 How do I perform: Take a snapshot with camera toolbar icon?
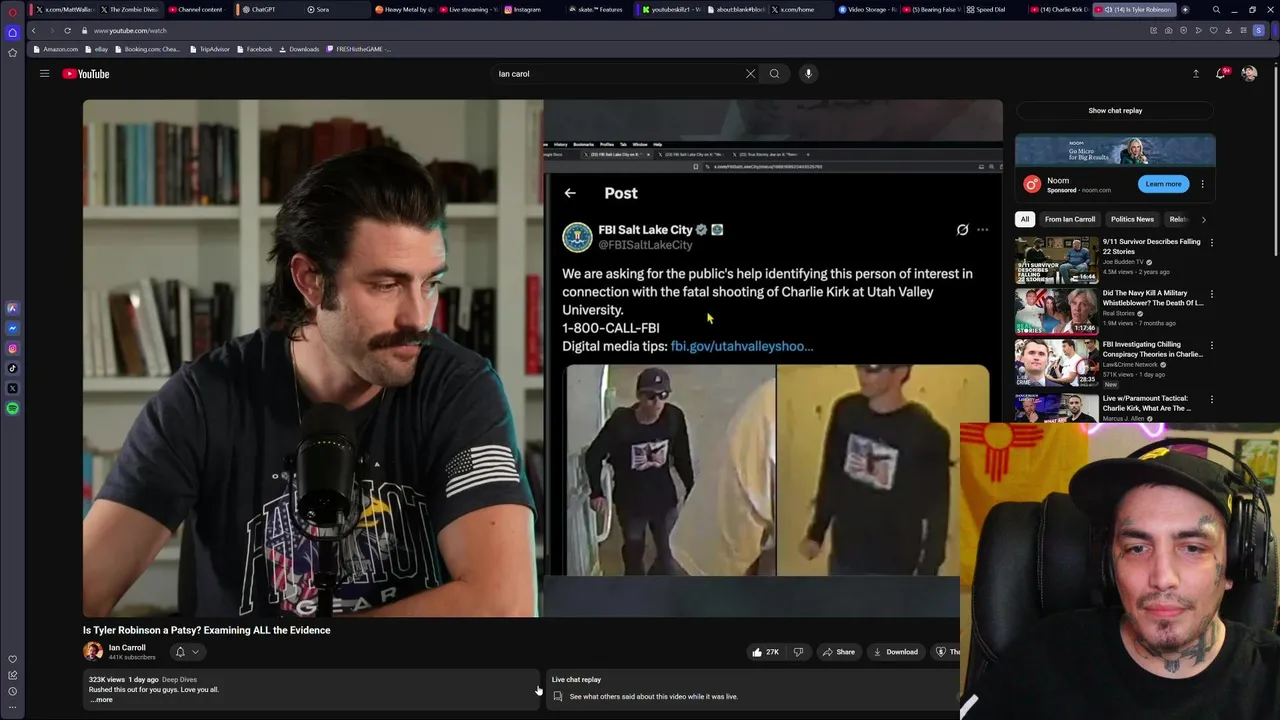pyautogui.click(x=1168, y=30)
